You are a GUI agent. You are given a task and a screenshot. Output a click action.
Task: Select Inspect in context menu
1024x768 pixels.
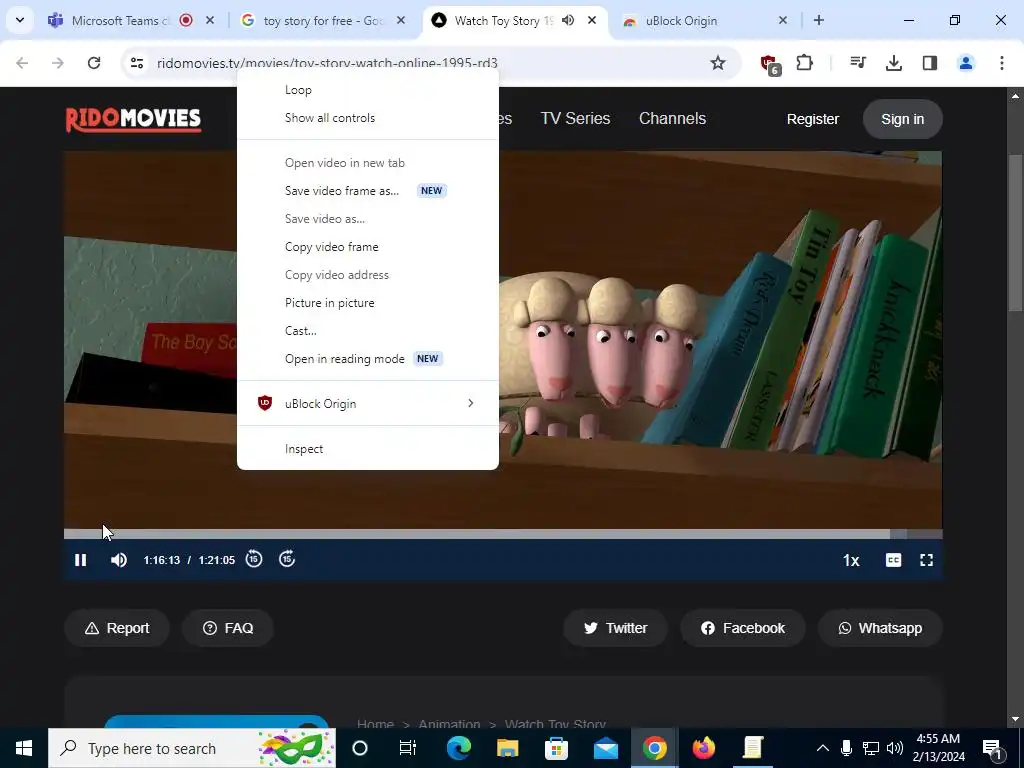point(368,449)
